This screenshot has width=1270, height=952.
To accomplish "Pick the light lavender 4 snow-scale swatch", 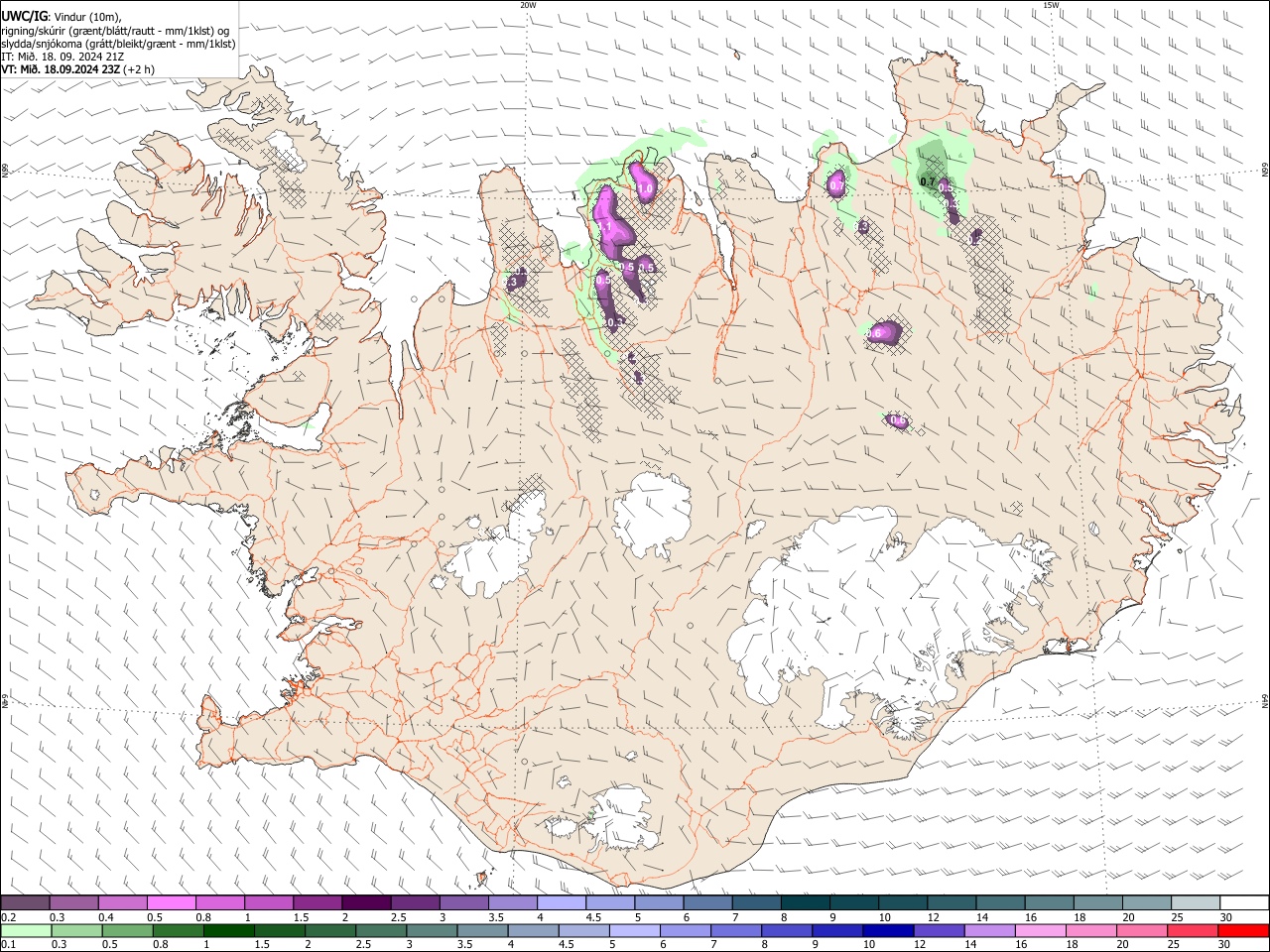I will (x=561, y=902).
